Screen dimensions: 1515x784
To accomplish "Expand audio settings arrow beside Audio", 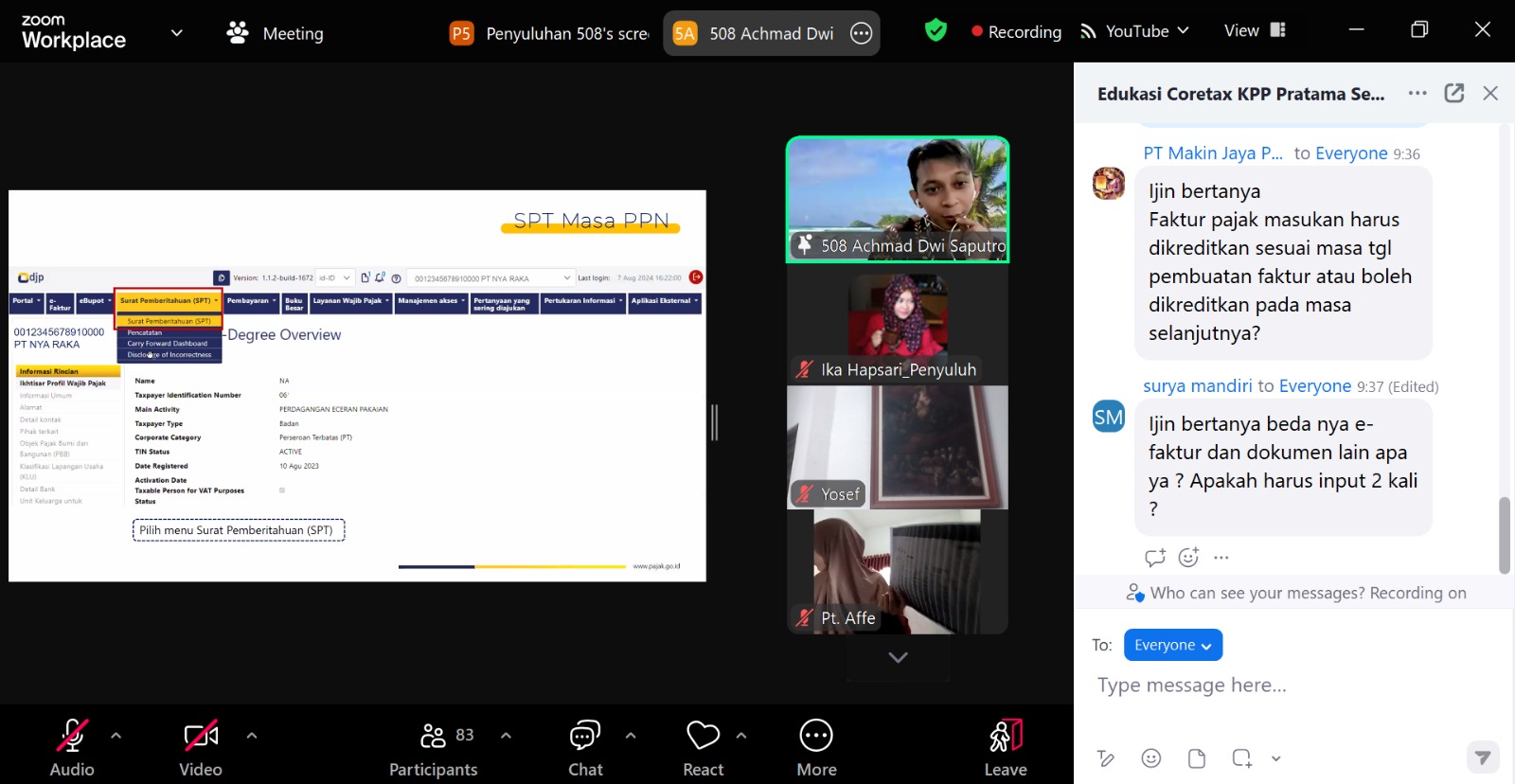I will click(x=116, y=736).
